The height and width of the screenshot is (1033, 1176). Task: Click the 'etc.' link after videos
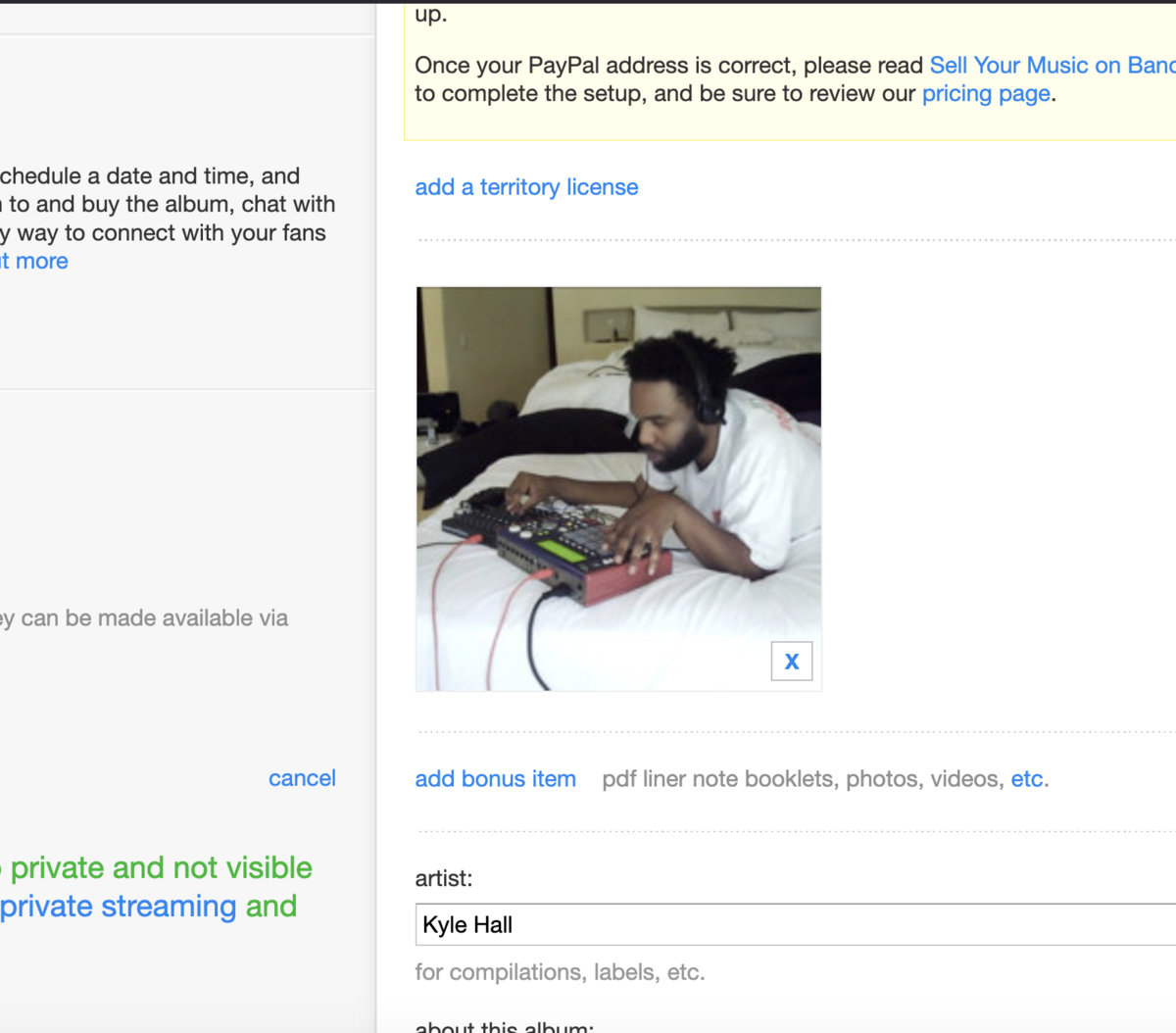1027,779
